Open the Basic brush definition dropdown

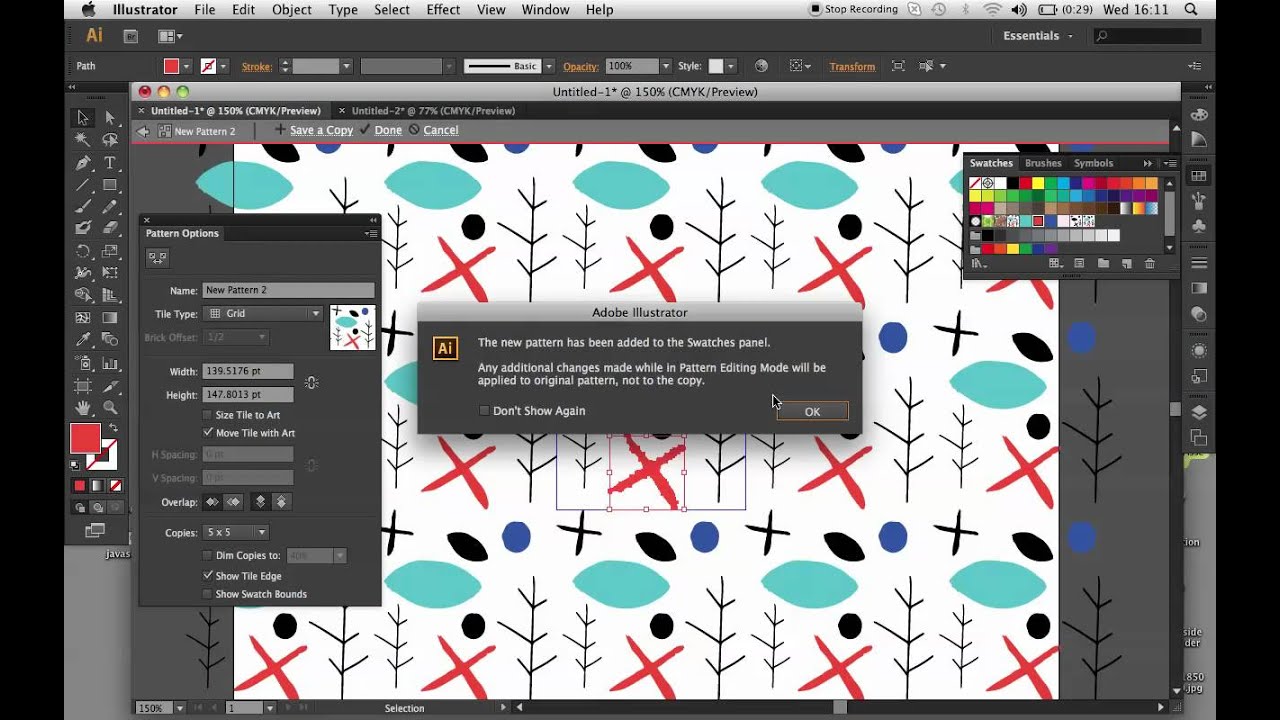[548, 66]
